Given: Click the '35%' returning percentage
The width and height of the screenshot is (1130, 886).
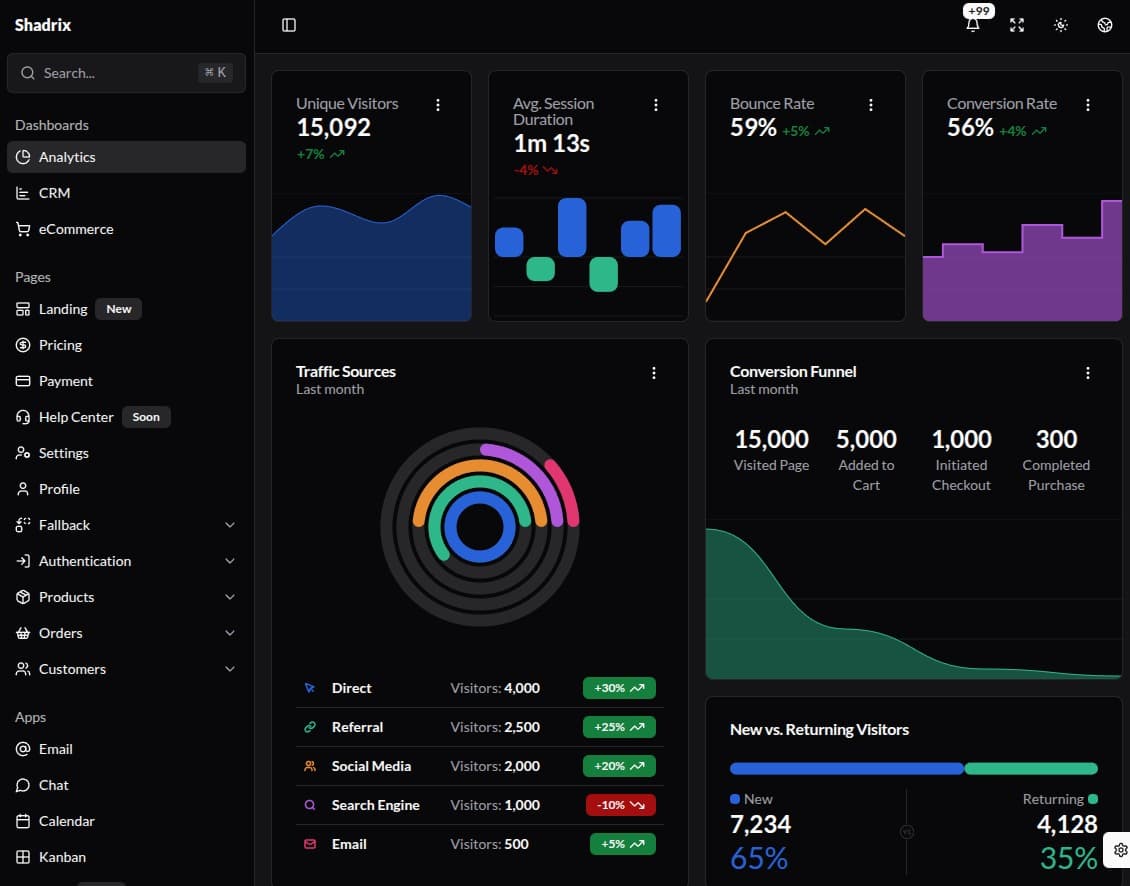Looking at the screenshot, I should (x=1069, y=858).
